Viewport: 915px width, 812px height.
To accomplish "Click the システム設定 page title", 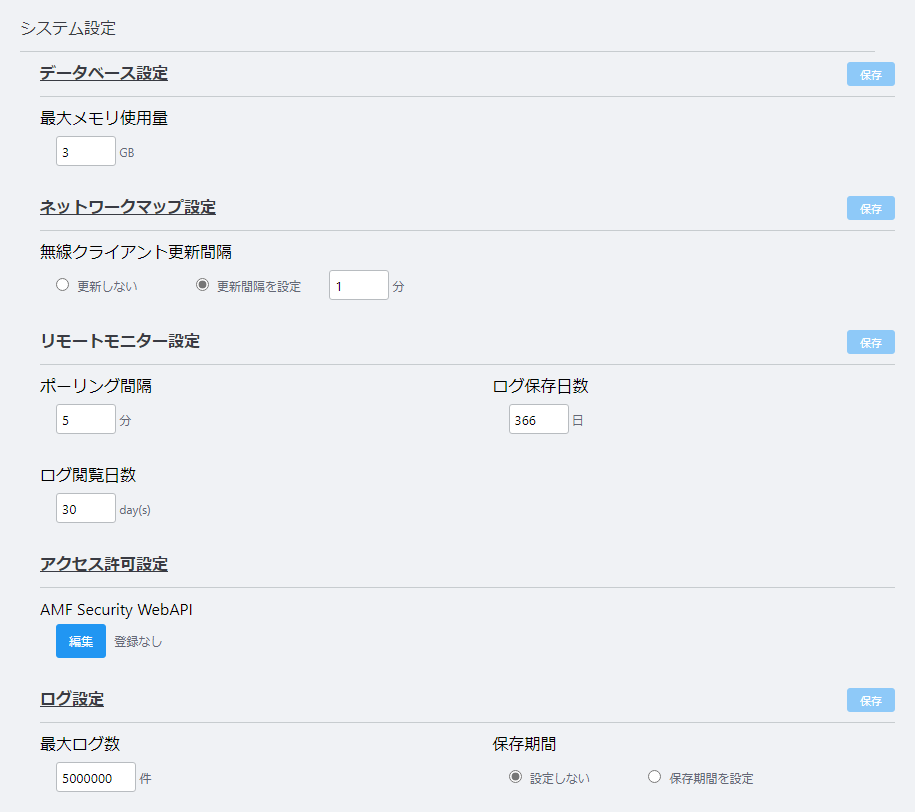I will 68,28.
